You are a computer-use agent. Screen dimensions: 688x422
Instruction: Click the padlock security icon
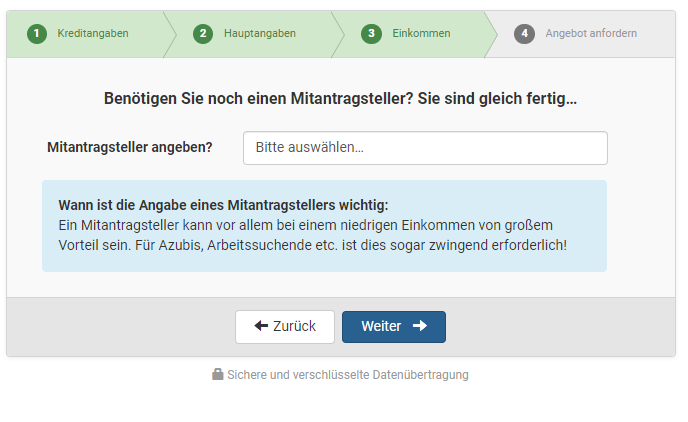tap(218, 374)
